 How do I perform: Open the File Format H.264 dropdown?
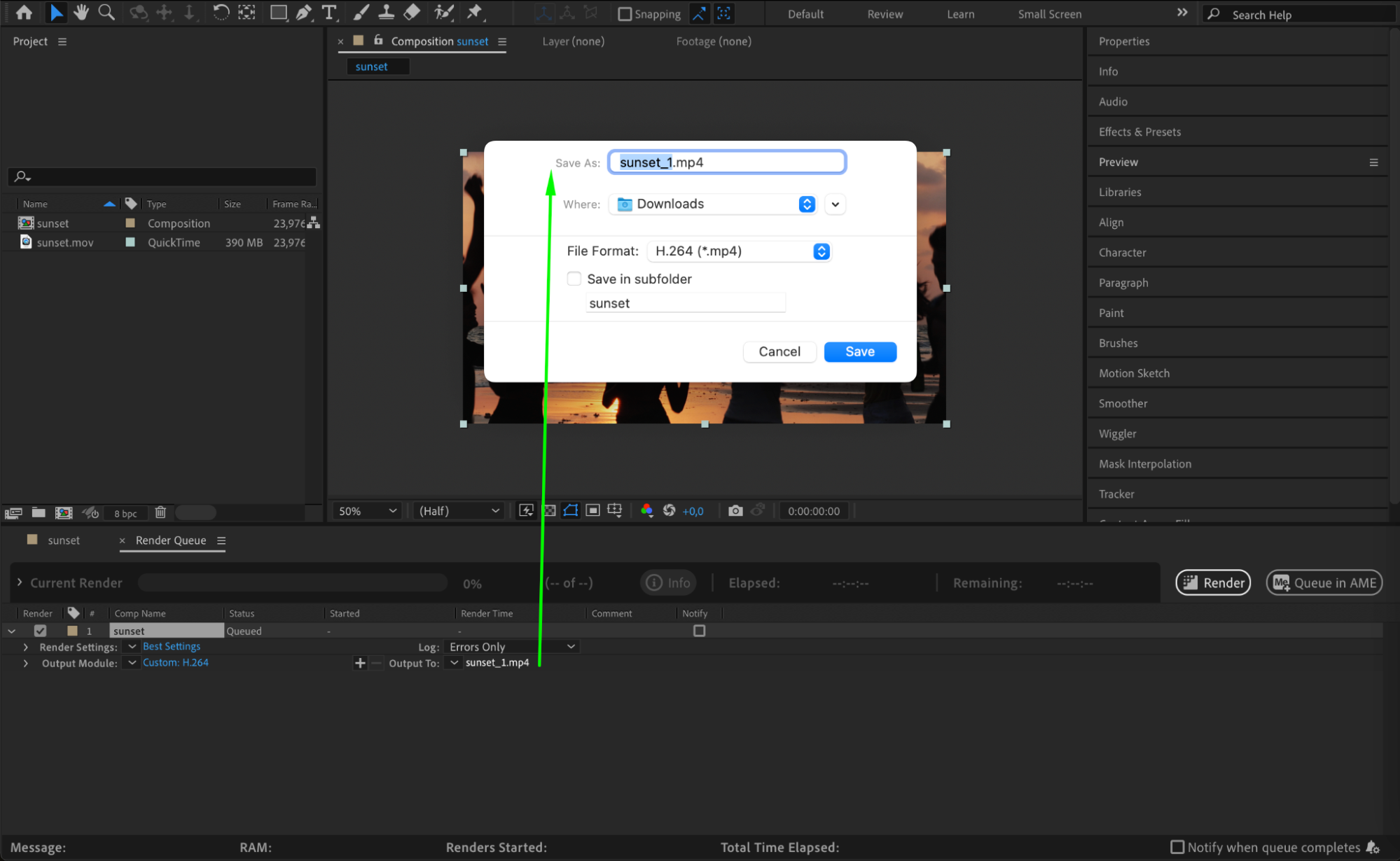pos(738,251)
